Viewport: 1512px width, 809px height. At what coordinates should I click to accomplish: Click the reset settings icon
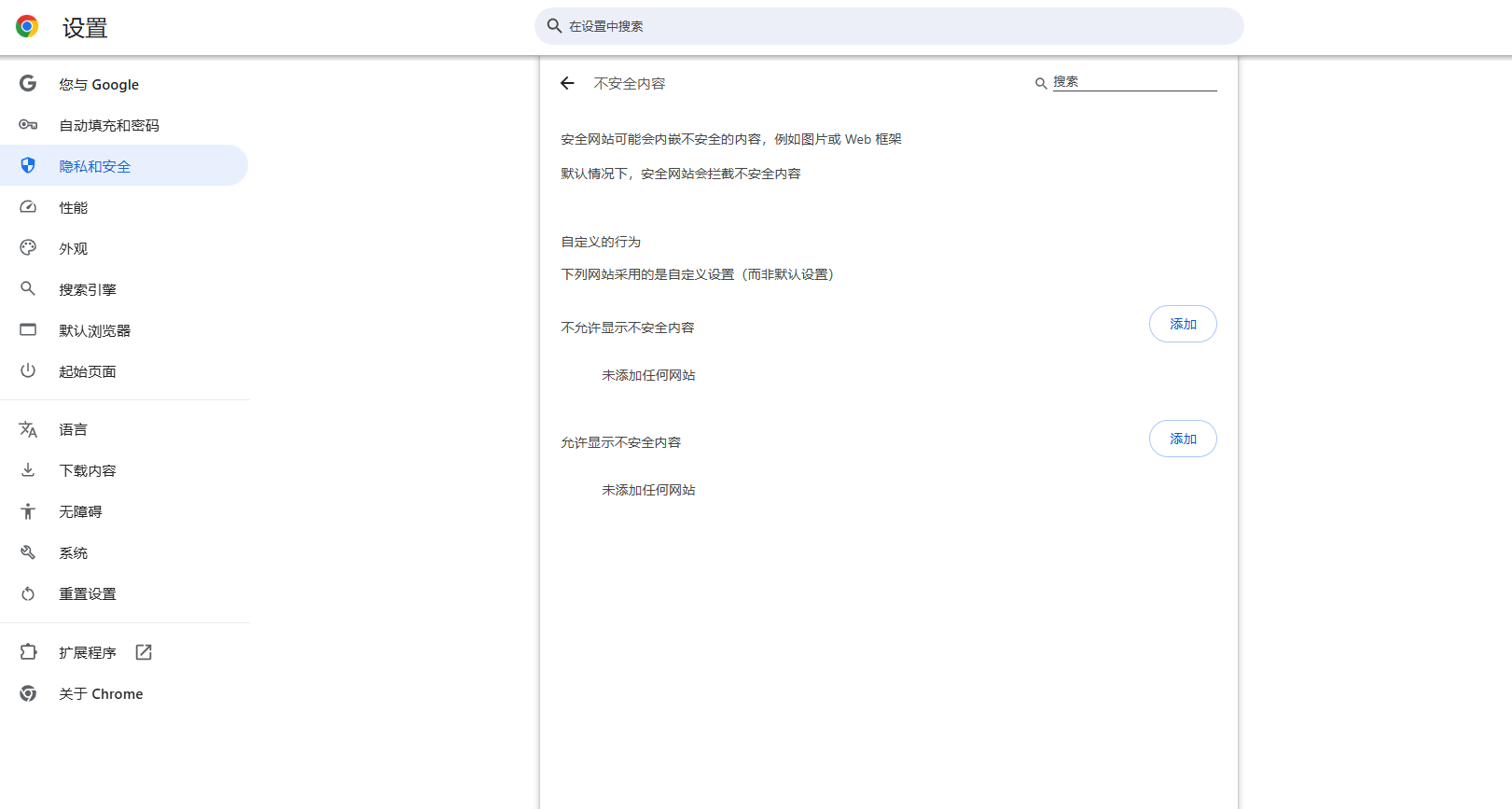pyautogui.click(x=28, y=593)
